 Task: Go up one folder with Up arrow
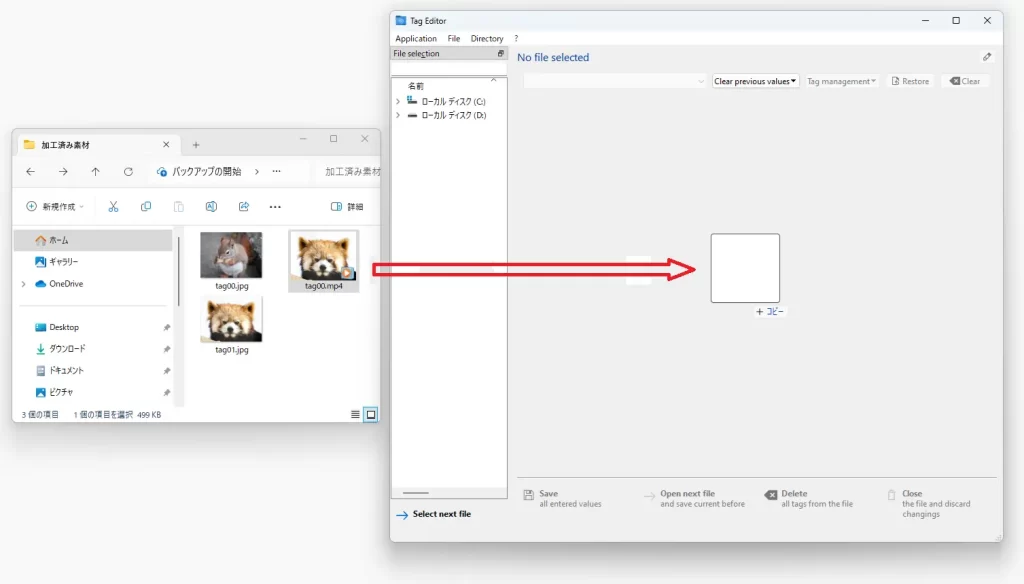tap(95, 172)
